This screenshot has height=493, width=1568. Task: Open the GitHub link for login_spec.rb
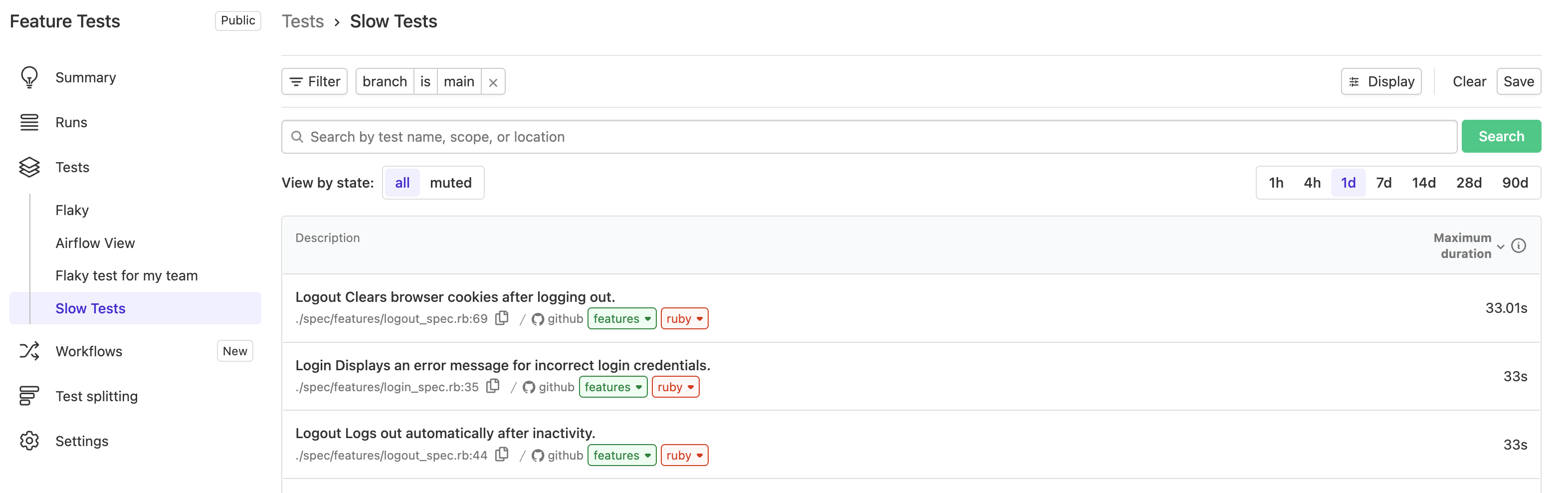[x=529, y=387]
